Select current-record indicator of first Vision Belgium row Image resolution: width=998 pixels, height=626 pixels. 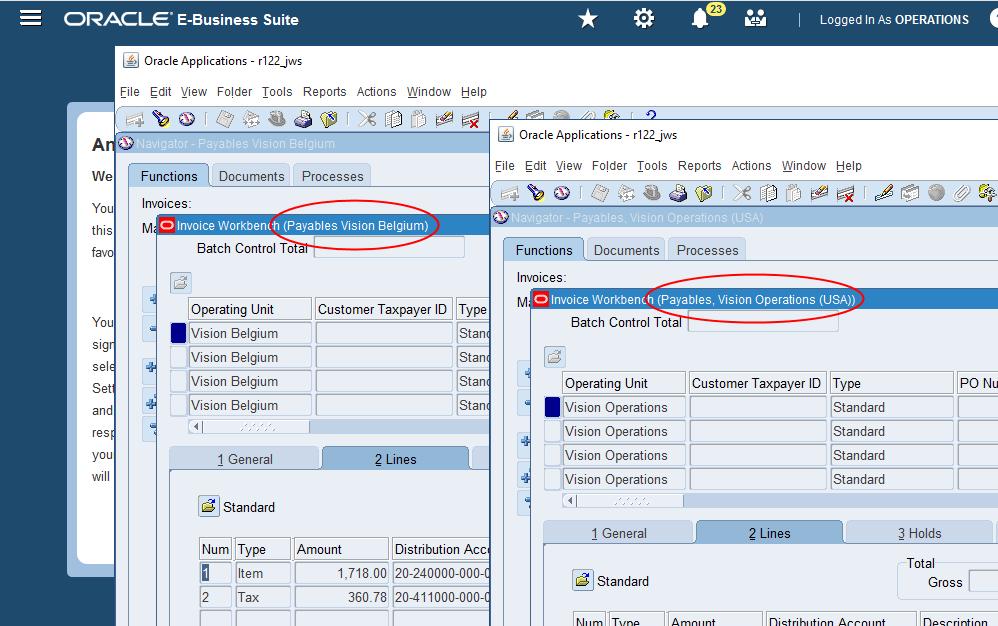coord(178,333)
